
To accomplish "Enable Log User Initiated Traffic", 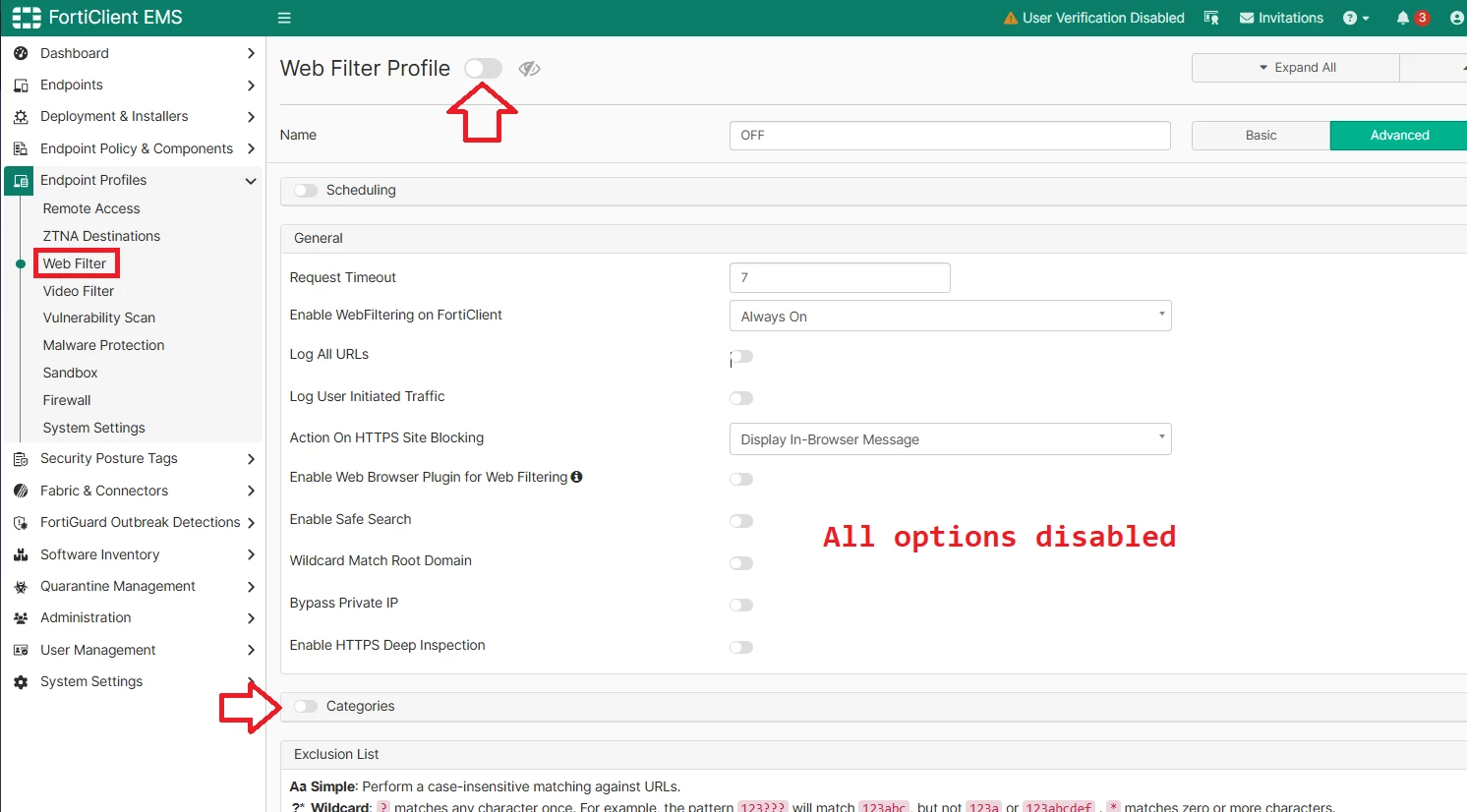I will (741, 398).
